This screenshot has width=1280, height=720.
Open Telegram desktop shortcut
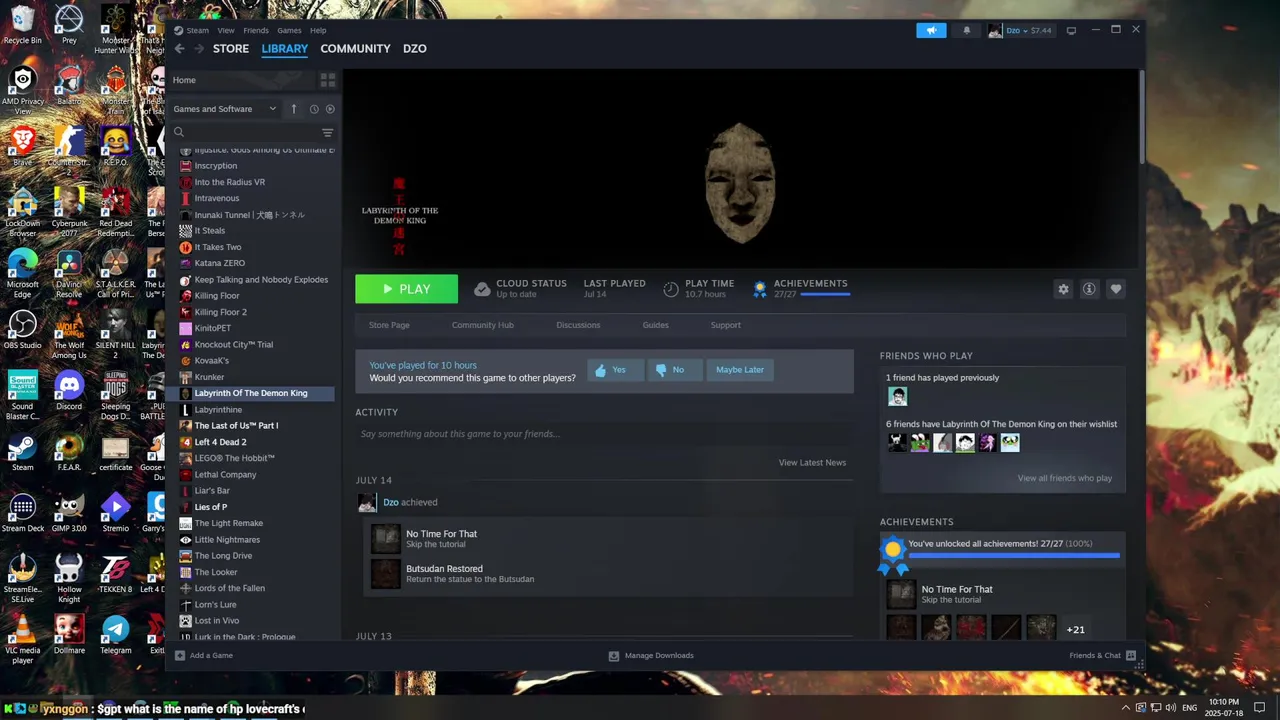click(x=115, y=635)
